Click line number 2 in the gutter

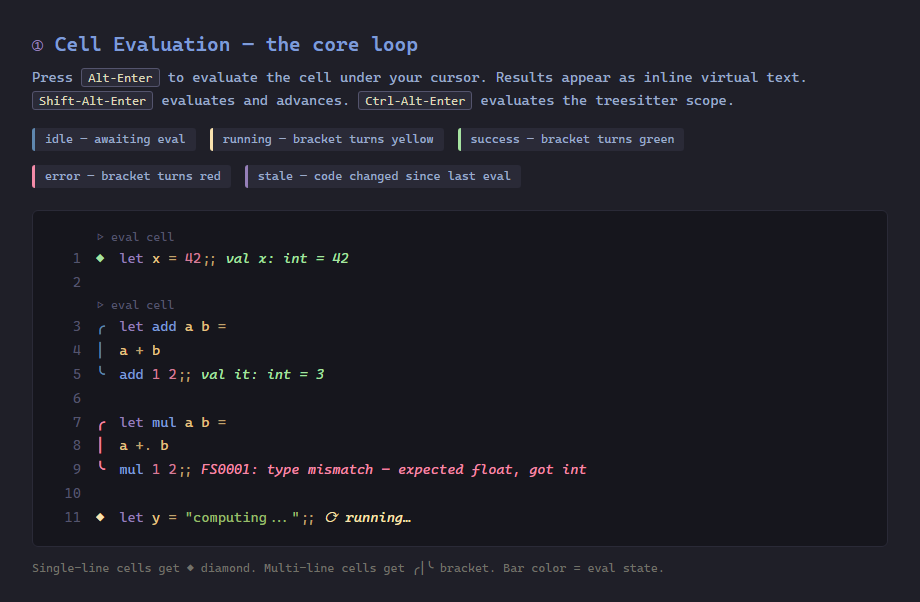tap(77, 282)
